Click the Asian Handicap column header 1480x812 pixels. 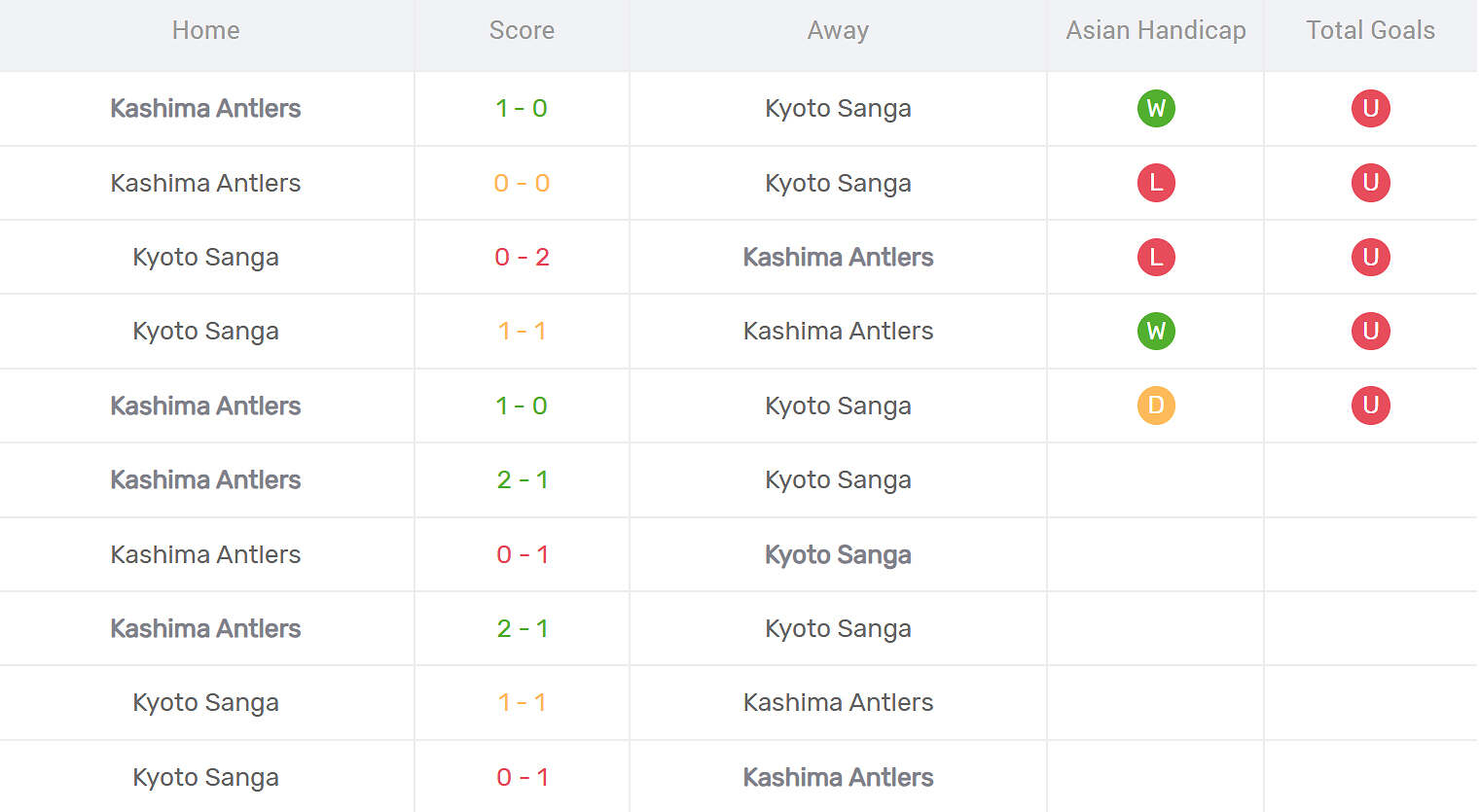pyautogui.click(x=1156, y=31)
